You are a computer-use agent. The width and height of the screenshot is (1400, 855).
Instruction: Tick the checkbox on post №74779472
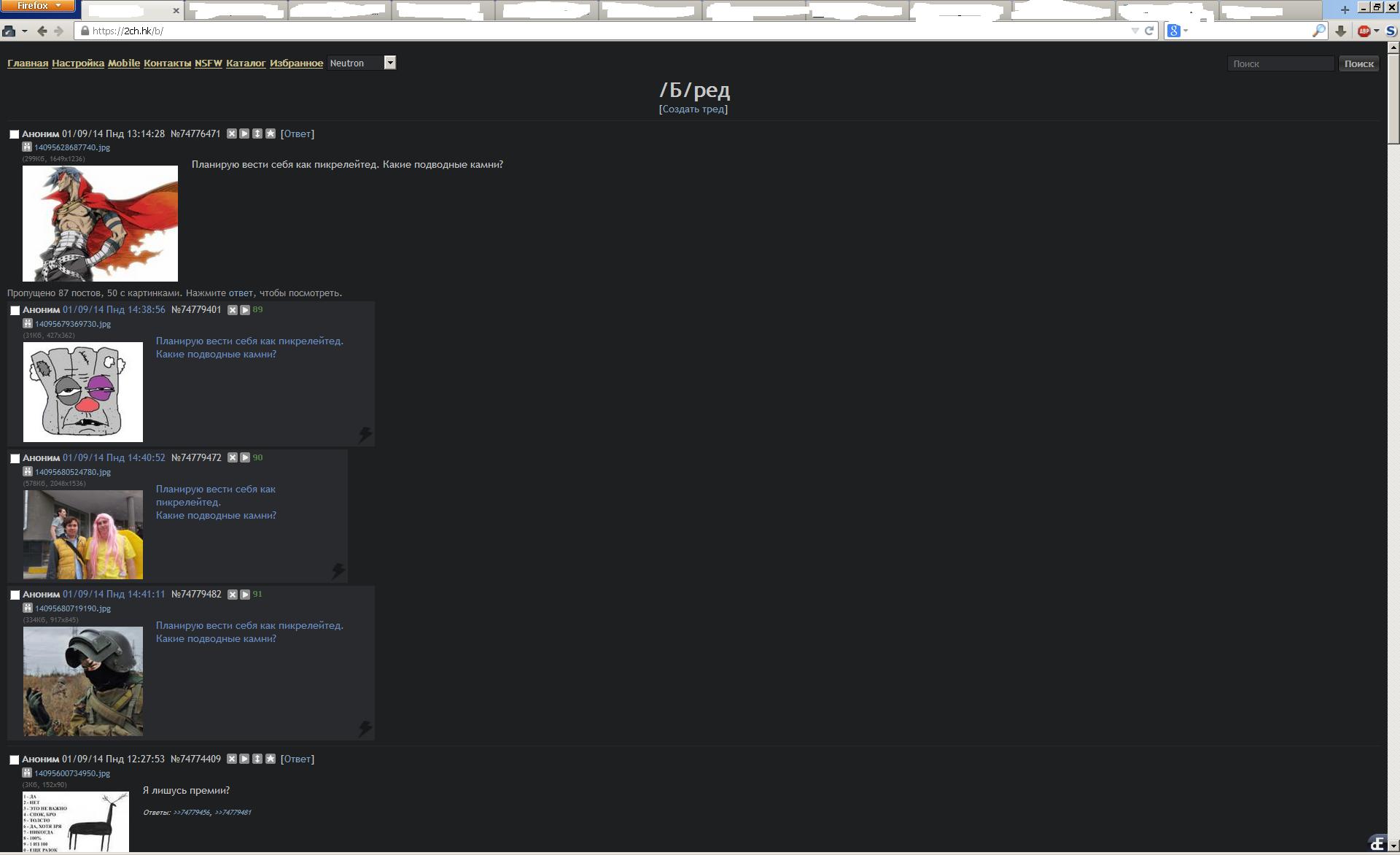15,459
